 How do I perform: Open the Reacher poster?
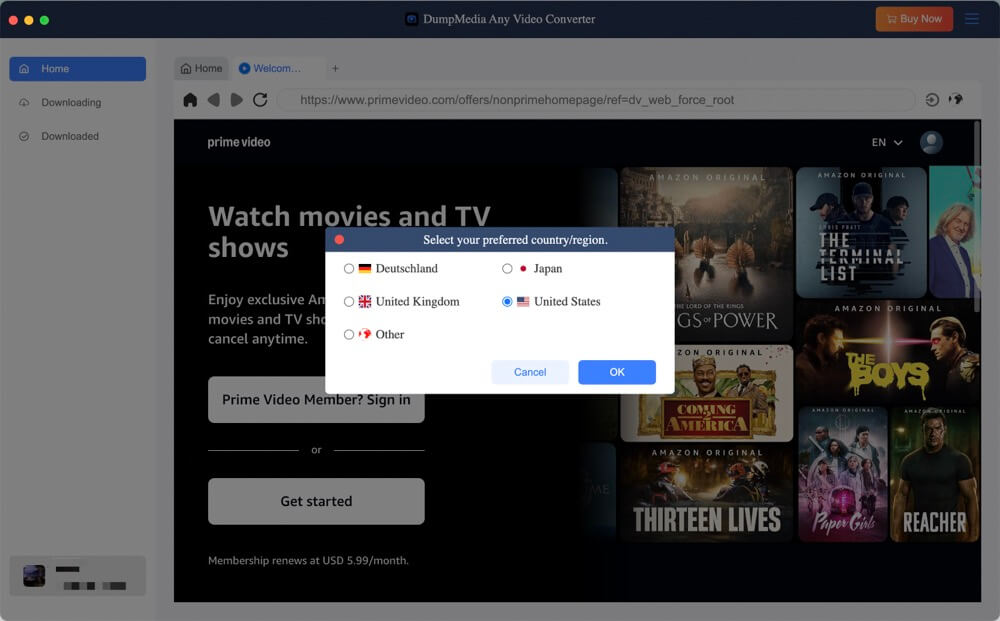934,475
